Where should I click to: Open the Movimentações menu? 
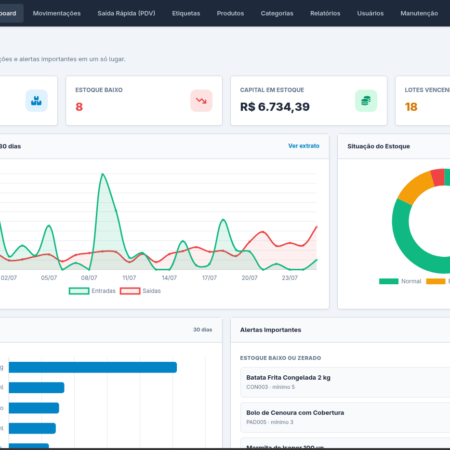pos(57,13)
